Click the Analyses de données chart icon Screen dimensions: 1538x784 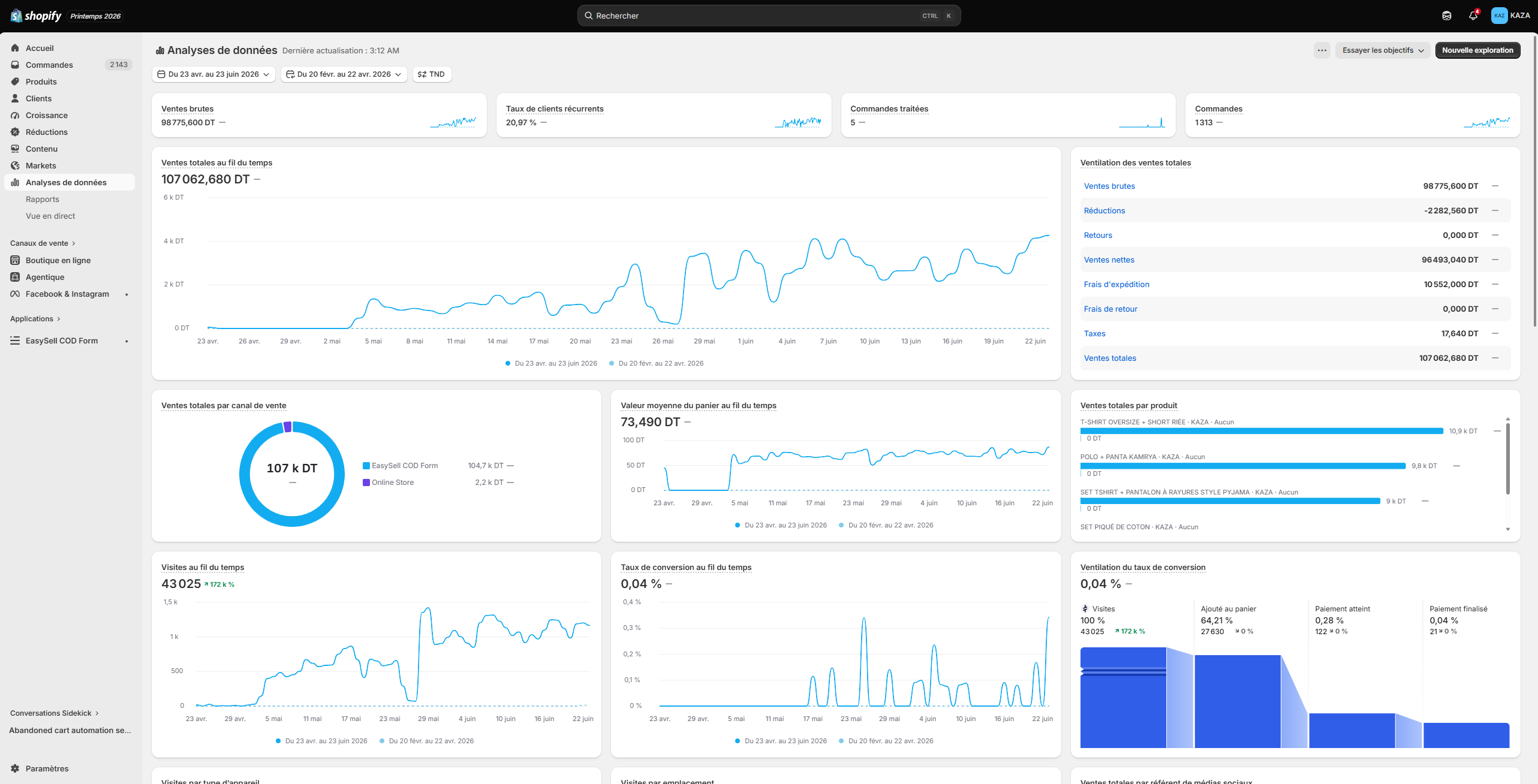(15, 182)
